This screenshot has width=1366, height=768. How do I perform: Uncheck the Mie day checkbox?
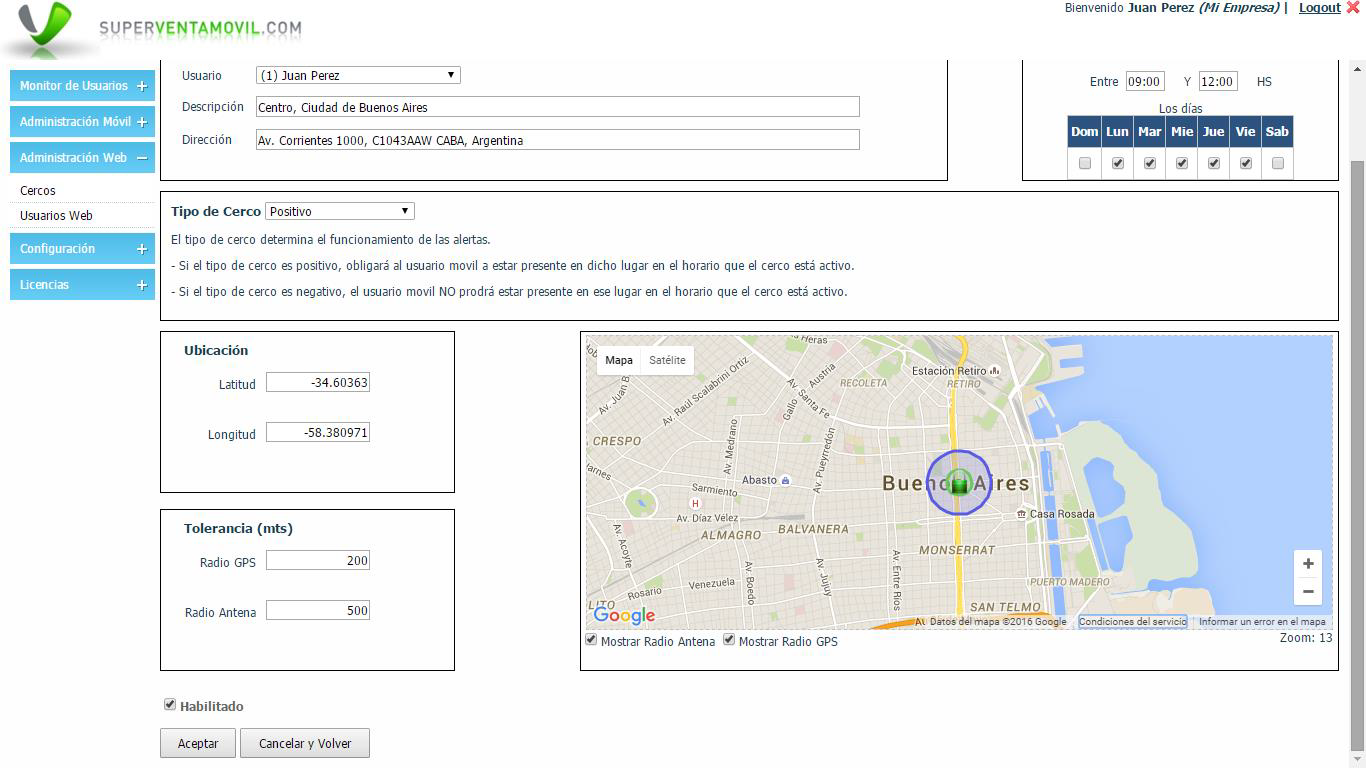[1182, 163]
